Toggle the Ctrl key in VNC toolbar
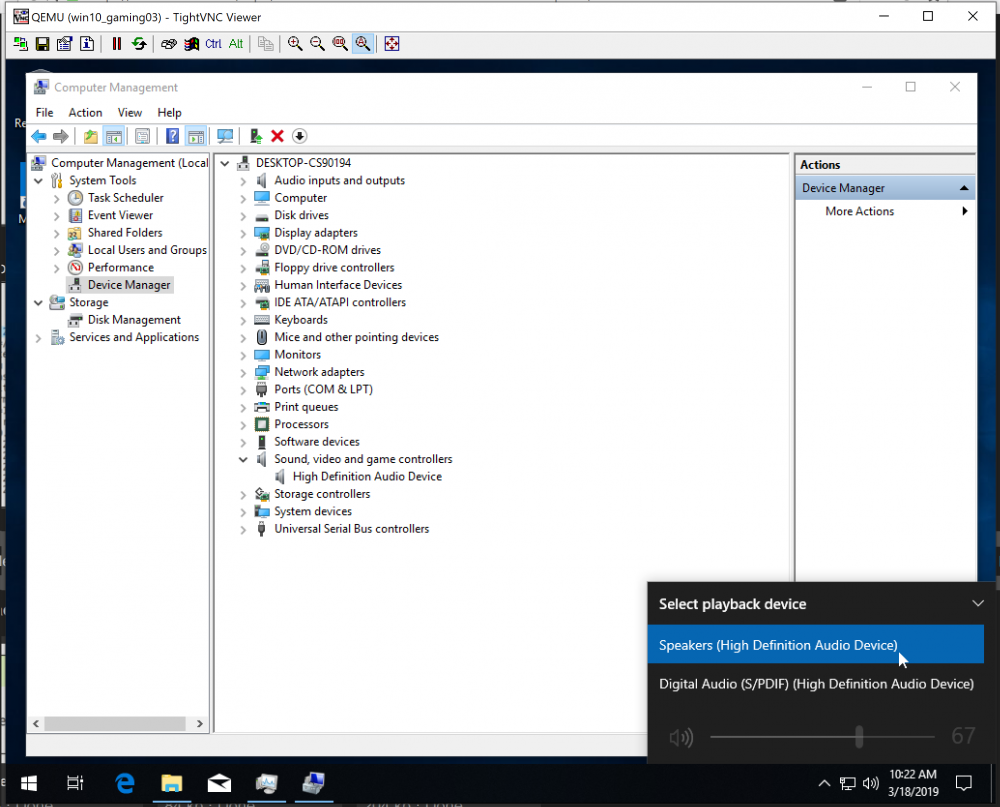Viewport: 1000px width, 807px height. pyautogui.click(x=214, y=43)
